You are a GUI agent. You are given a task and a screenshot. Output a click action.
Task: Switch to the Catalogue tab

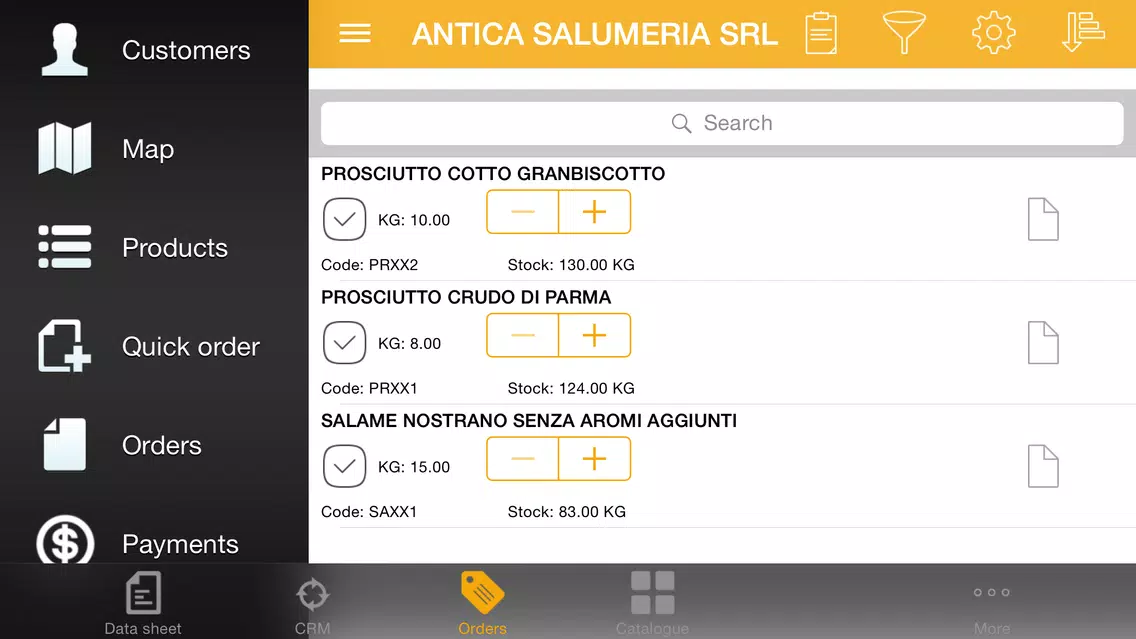(652, 603)
